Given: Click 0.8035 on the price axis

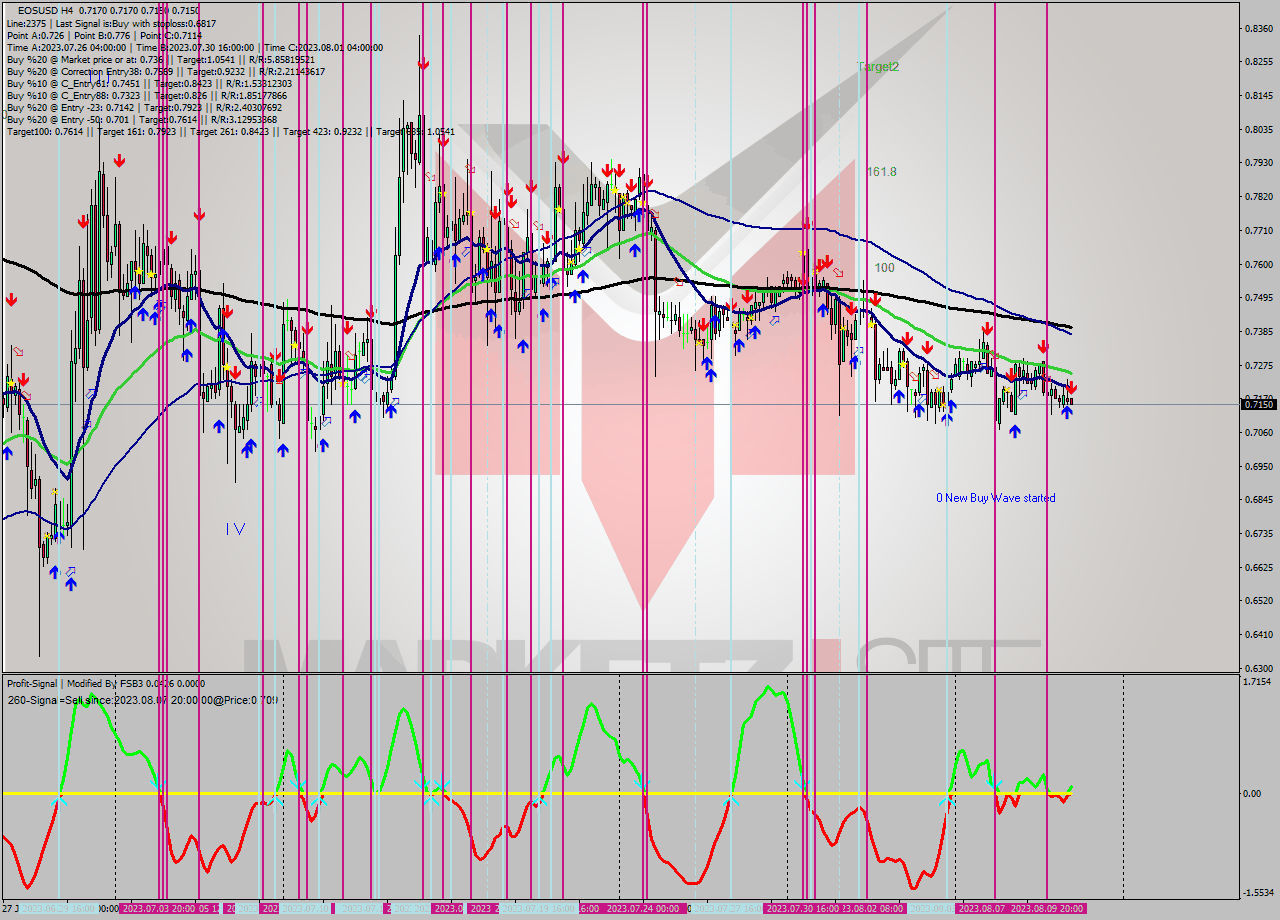Looking at the screenshot, I should (1258, 129).
